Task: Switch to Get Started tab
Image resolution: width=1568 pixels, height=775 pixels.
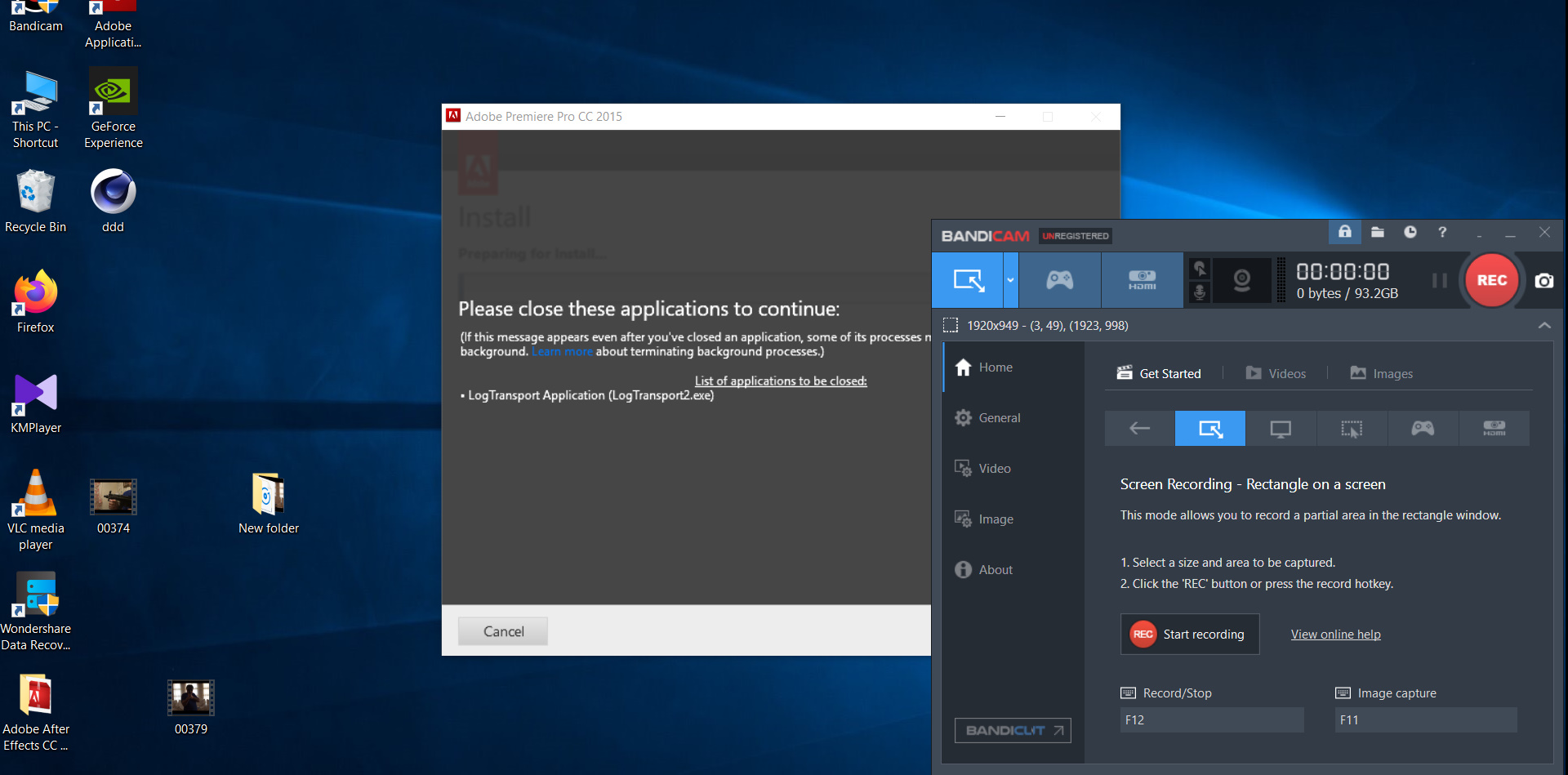Action: [1159, 373]
